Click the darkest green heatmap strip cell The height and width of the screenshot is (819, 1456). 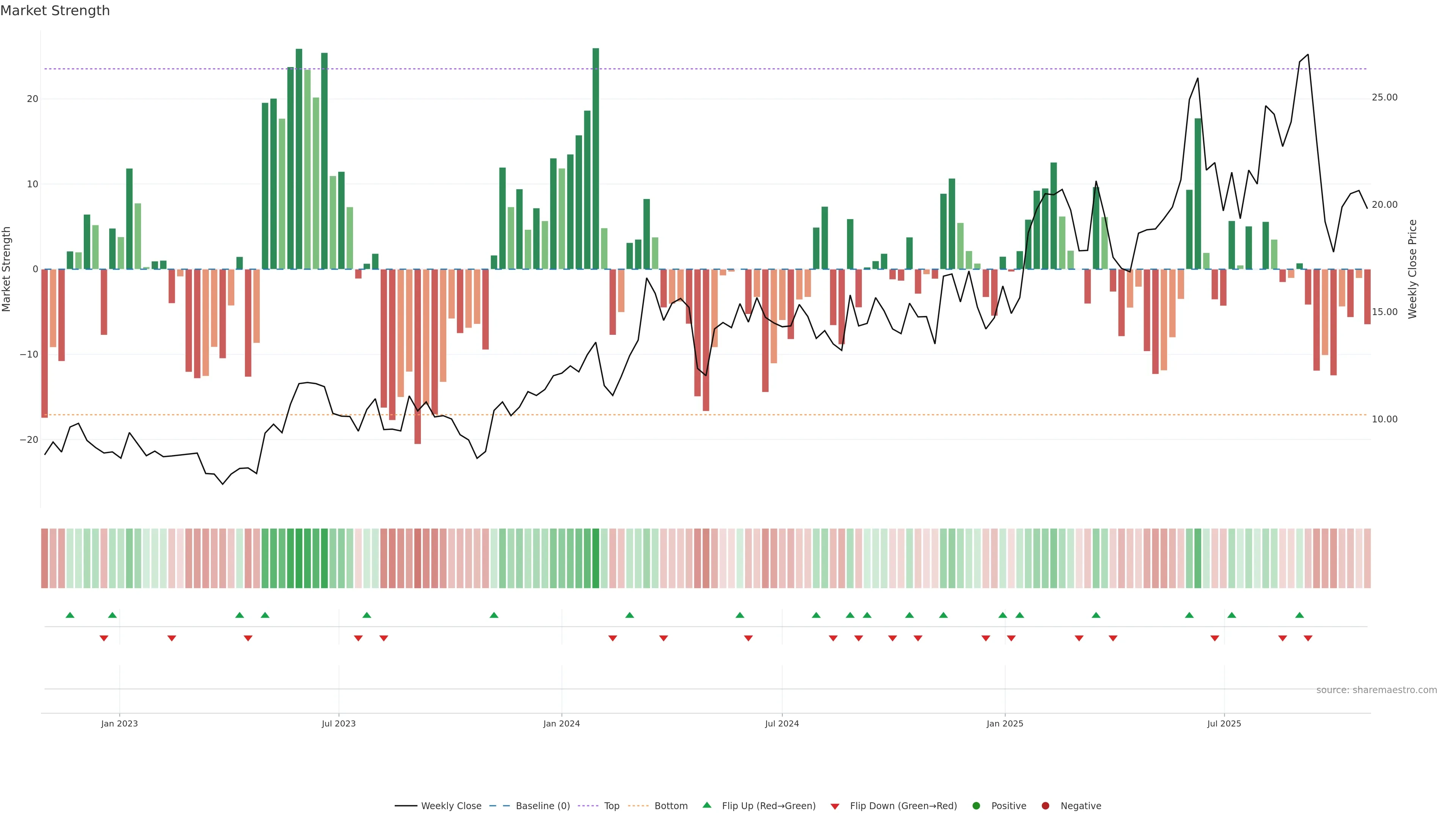tap(596, 559)
